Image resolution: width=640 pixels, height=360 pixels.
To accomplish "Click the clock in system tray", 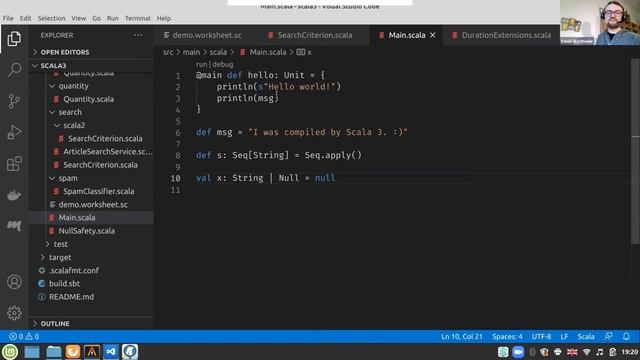I will pos(630,352).
